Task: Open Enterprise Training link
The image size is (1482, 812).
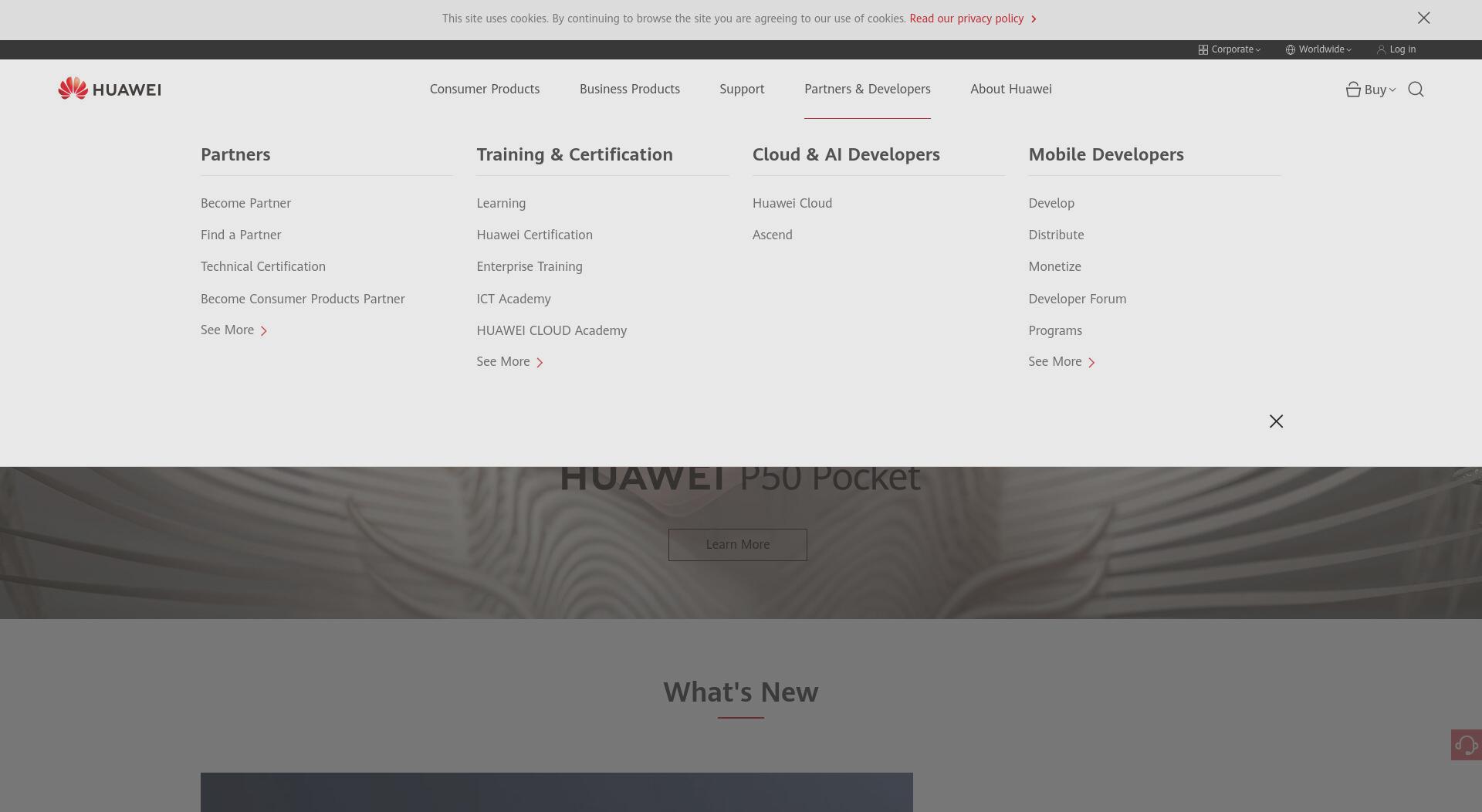Action: [530, 266]
